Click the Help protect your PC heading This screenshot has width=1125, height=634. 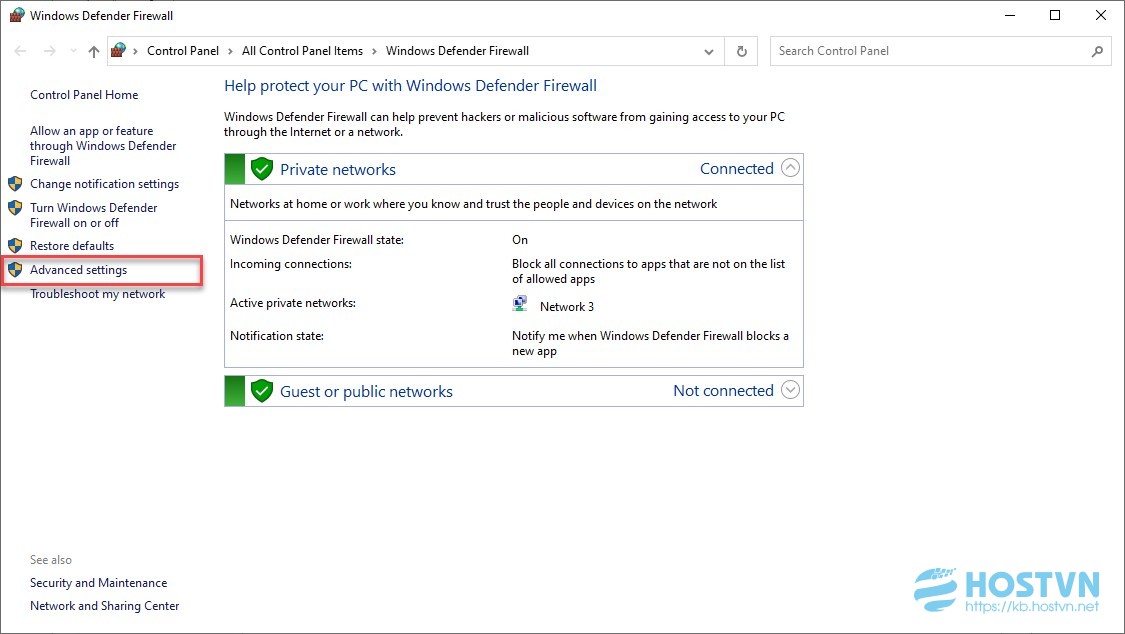[x=410, y=86]
